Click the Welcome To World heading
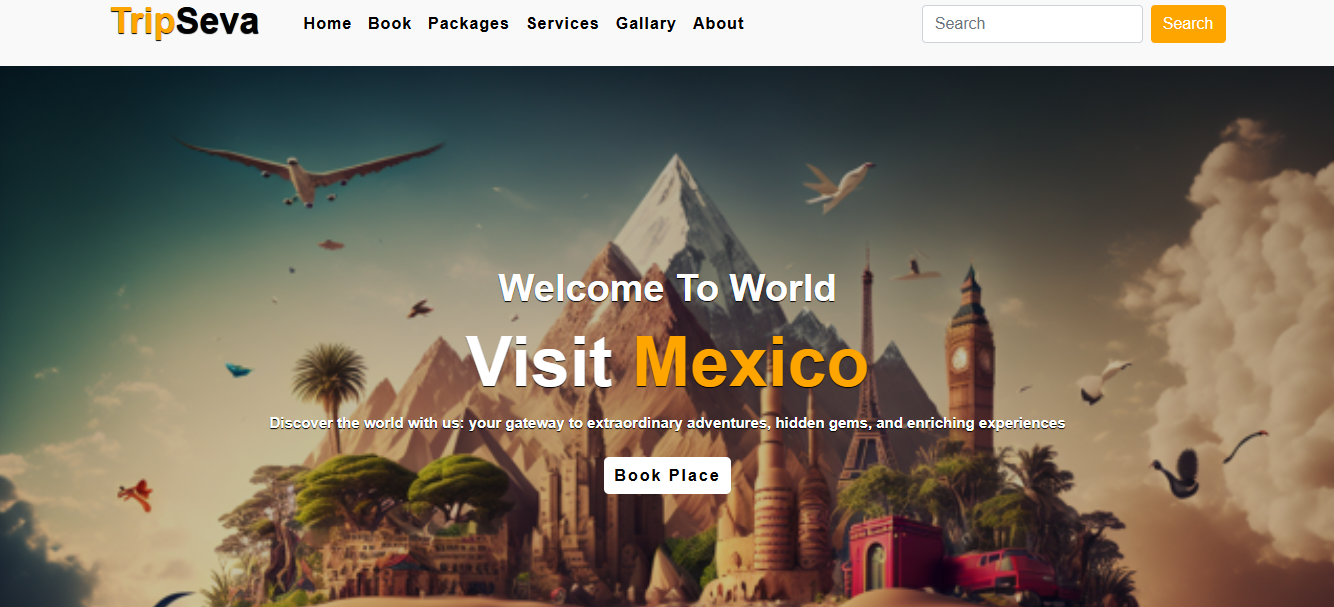1334x607 pixels. tap(667, 288)
